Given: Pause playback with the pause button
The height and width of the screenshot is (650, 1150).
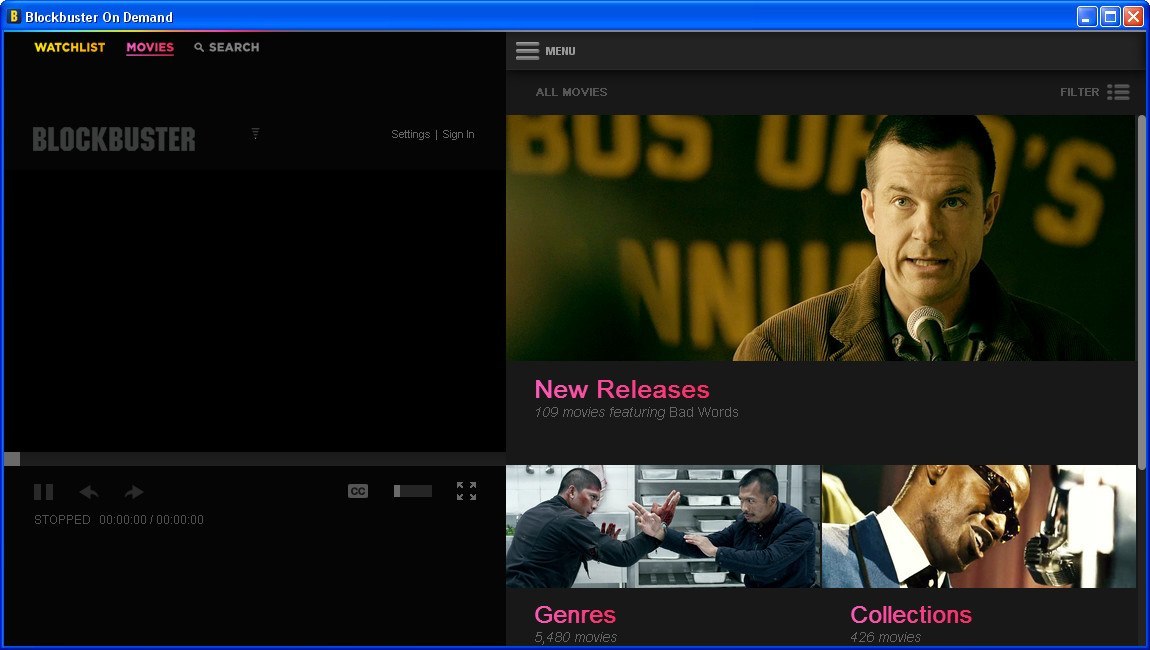Looking at the screenshot, I should [x=43, y=492].
